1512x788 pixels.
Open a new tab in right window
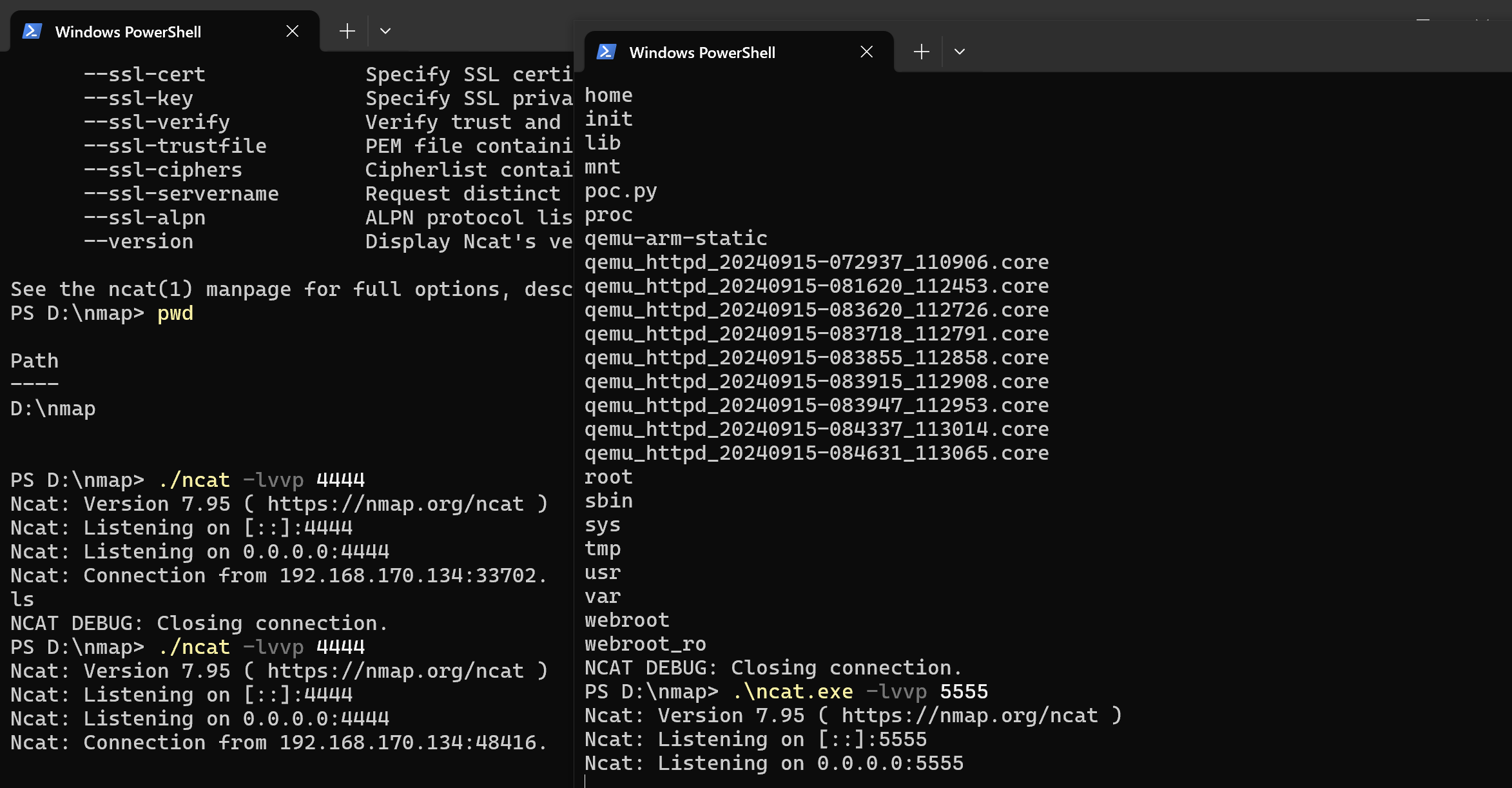[922, 52]
